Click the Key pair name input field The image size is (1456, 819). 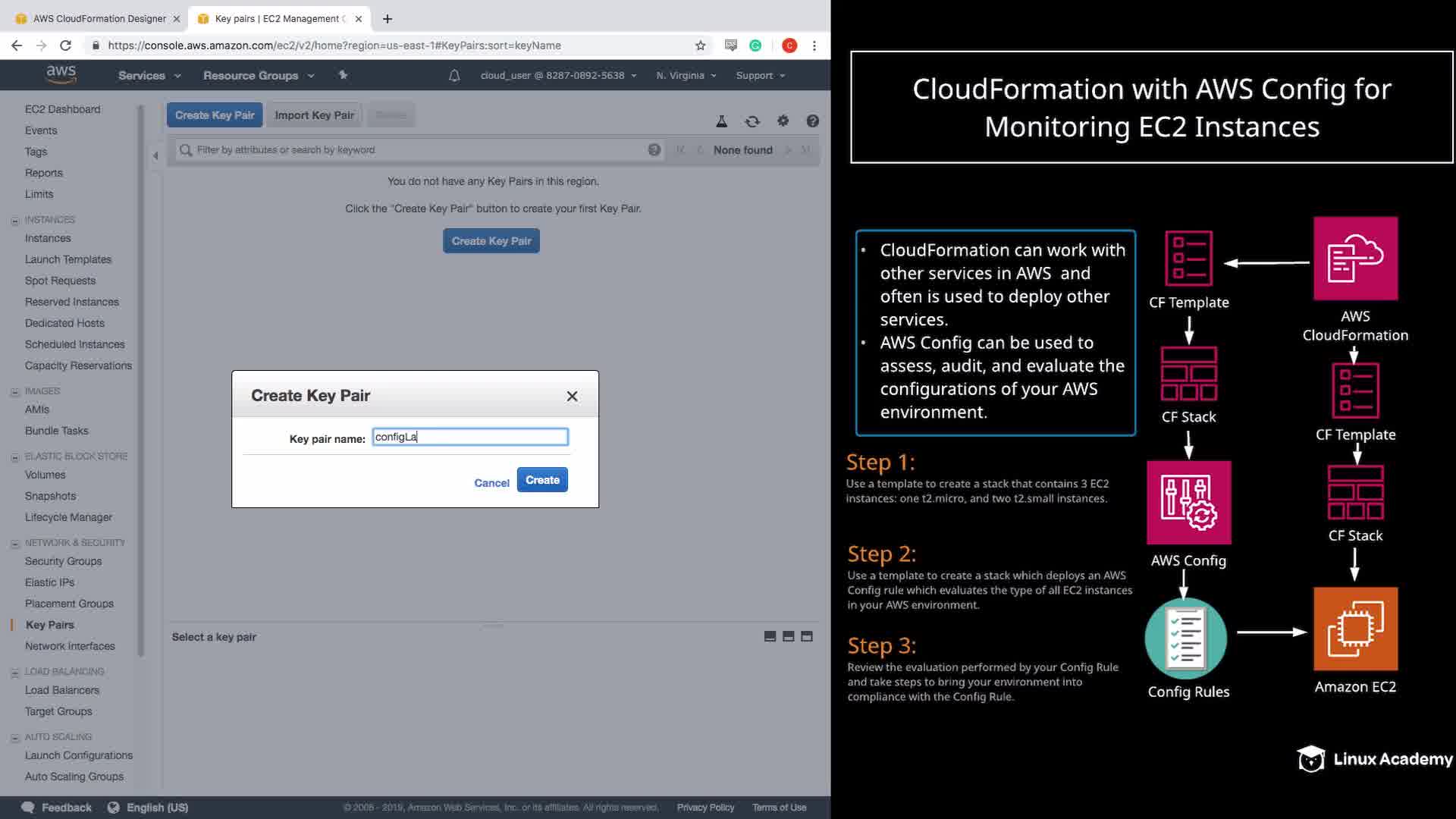point(470,437)
